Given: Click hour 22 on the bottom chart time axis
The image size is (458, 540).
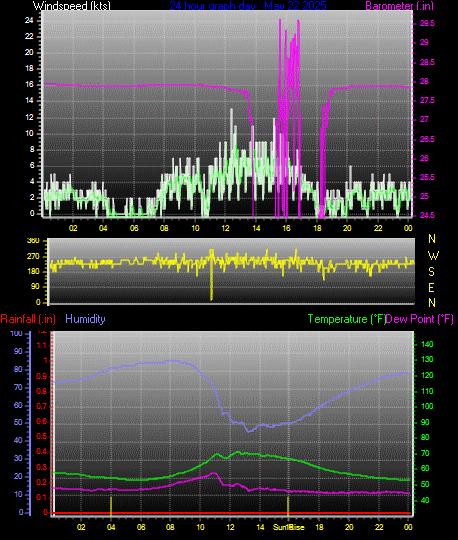Looking at the screenshot, I should pyautogui.click(x=379, y=527).
